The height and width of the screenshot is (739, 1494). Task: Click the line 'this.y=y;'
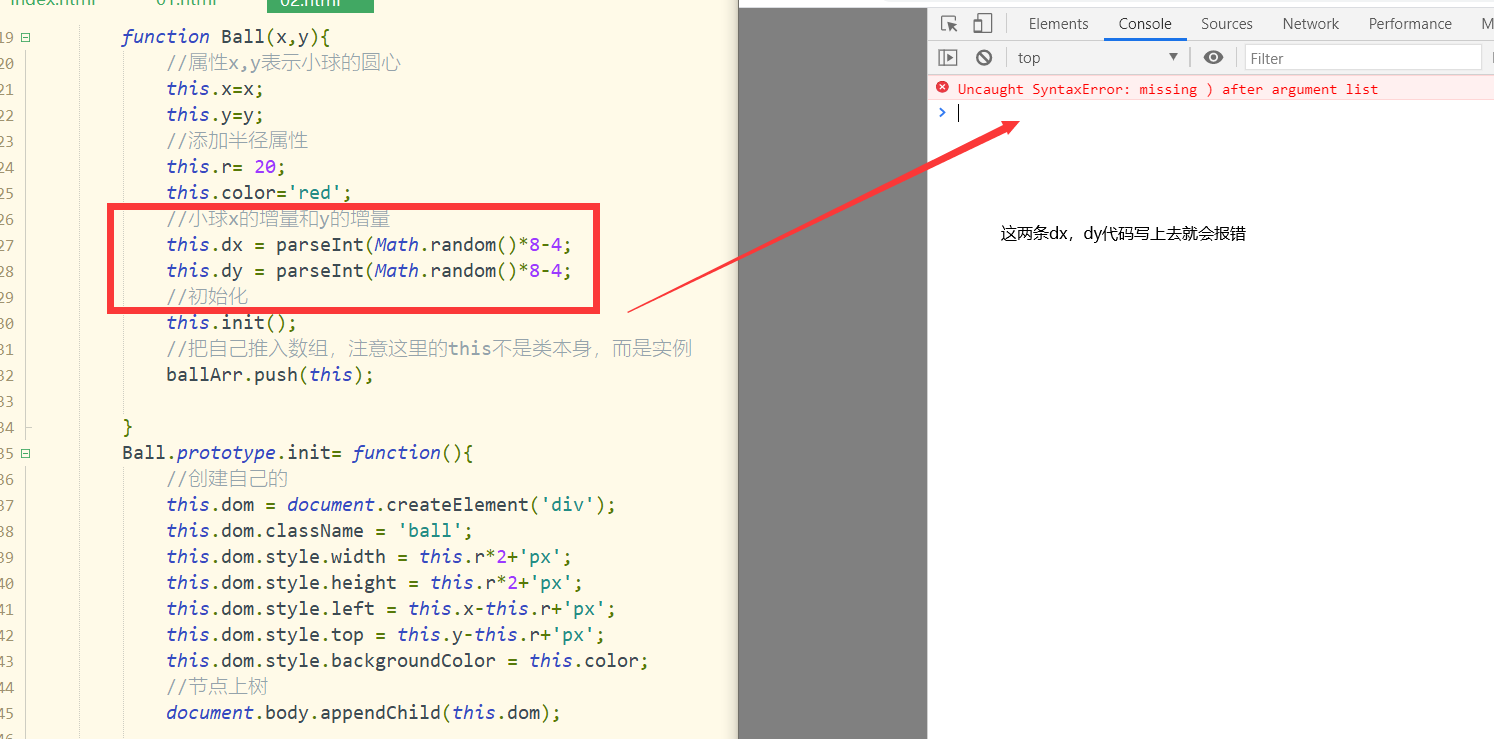(215, 115)
